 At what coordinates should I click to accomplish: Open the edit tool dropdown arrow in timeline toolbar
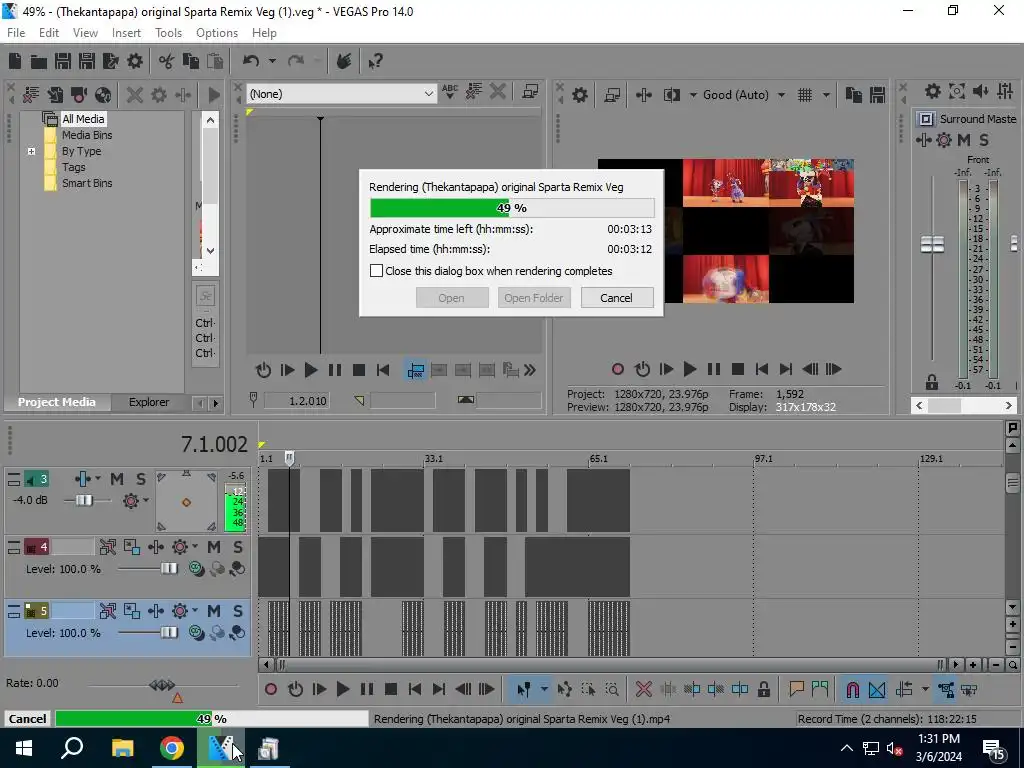click(x=543, y=689)
